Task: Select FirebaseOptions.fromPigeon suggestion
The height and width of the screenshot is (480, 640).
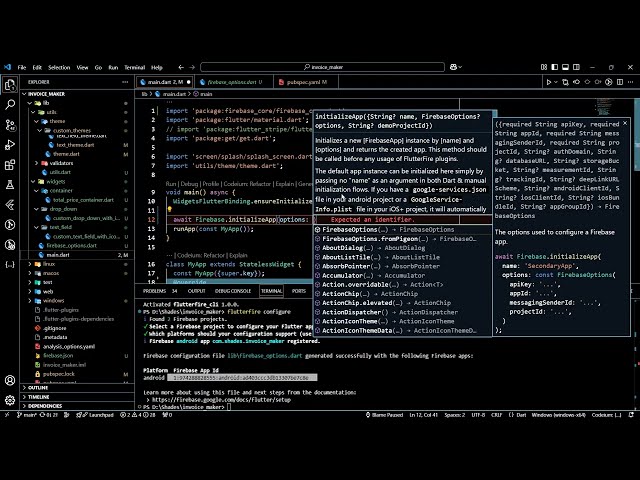Action: pos(402,239)
